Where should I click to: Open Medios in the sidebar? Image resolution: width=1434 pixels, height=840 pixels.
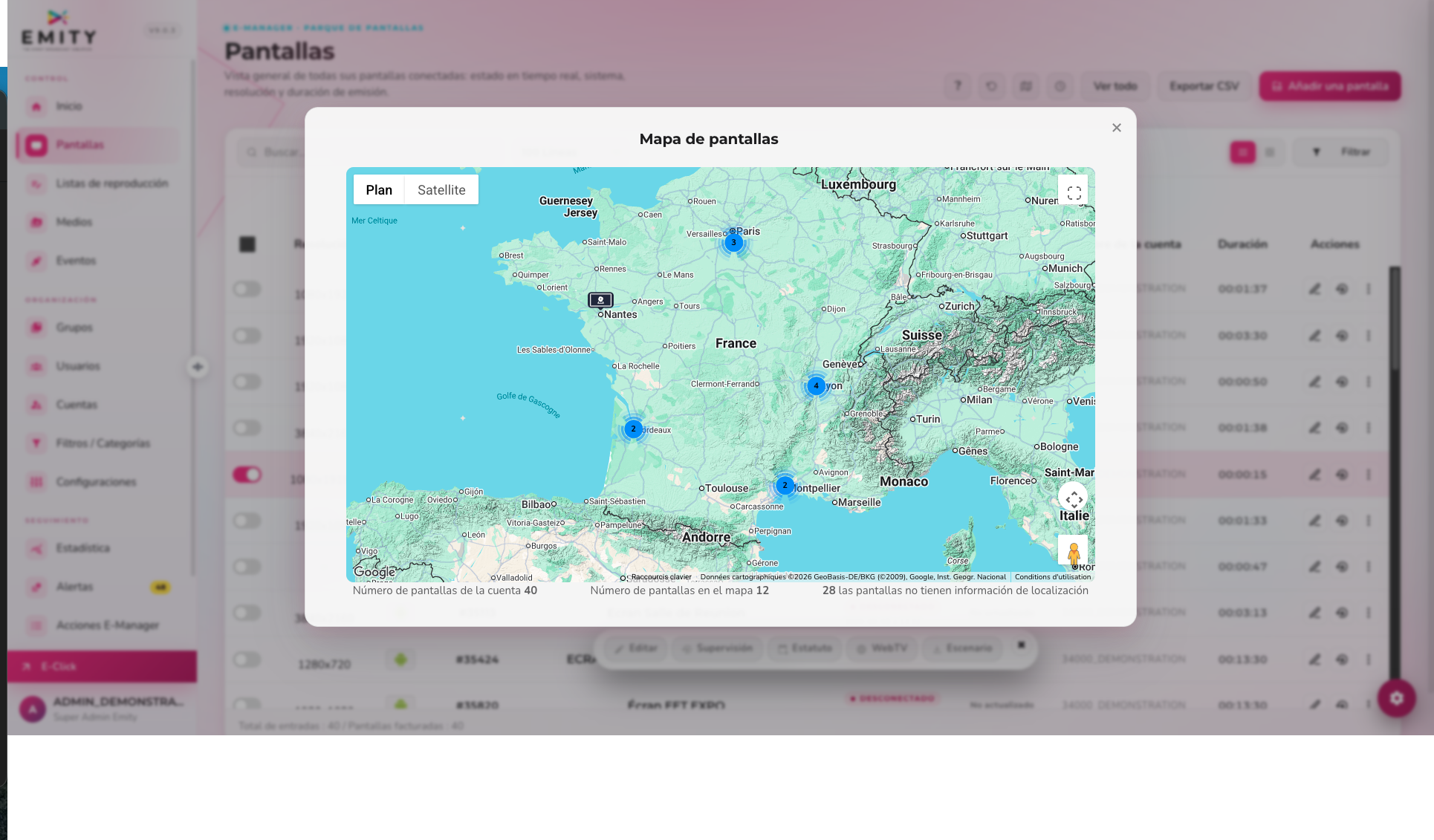tap(97, 222)
